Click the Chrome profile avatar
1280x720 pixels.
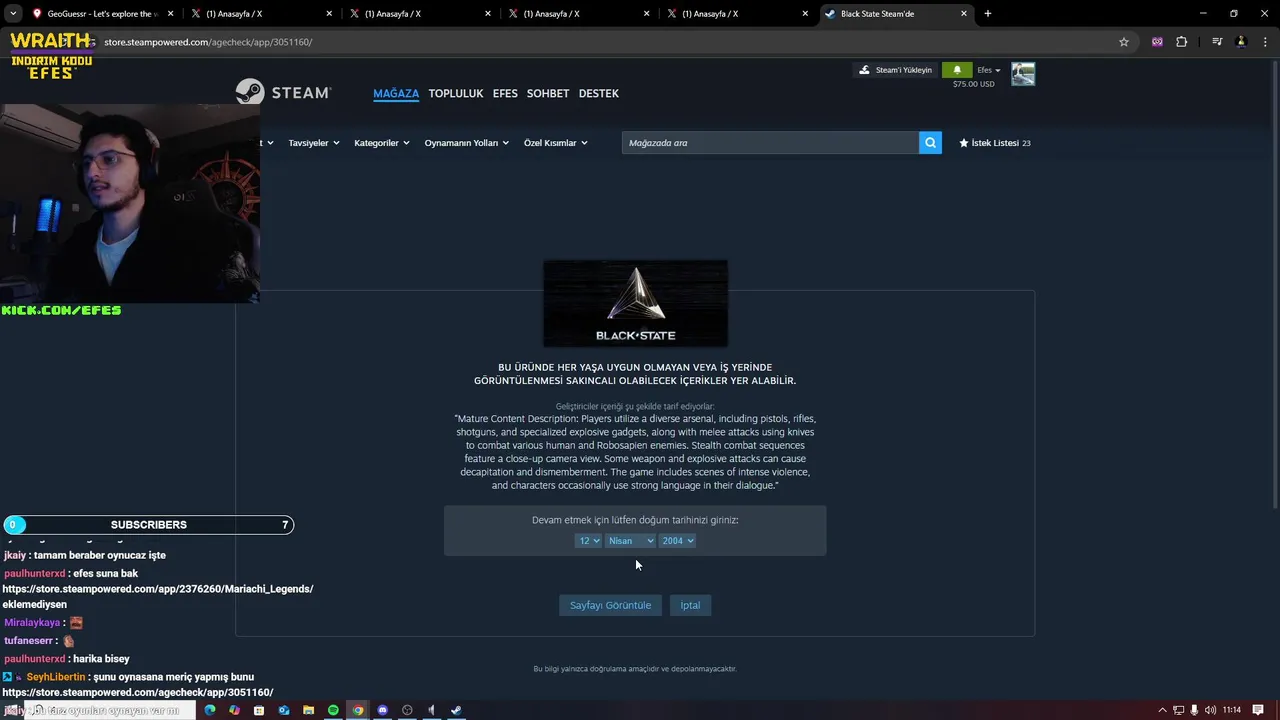pyautogui.click(x=1241, y=42)
